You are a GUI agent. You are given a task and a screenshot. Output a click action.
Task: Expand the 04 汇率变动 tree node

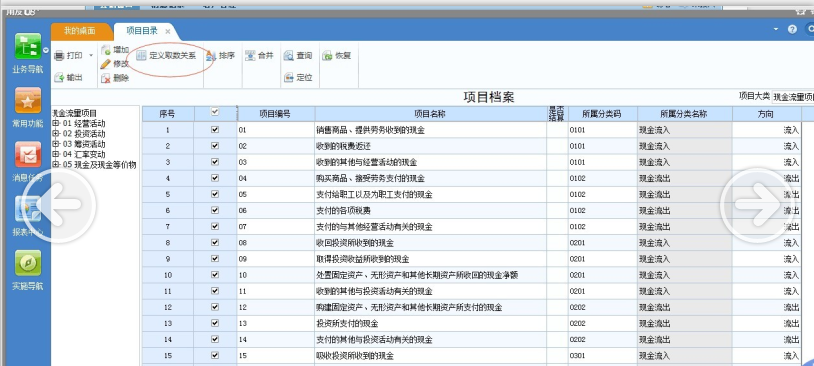56,155
